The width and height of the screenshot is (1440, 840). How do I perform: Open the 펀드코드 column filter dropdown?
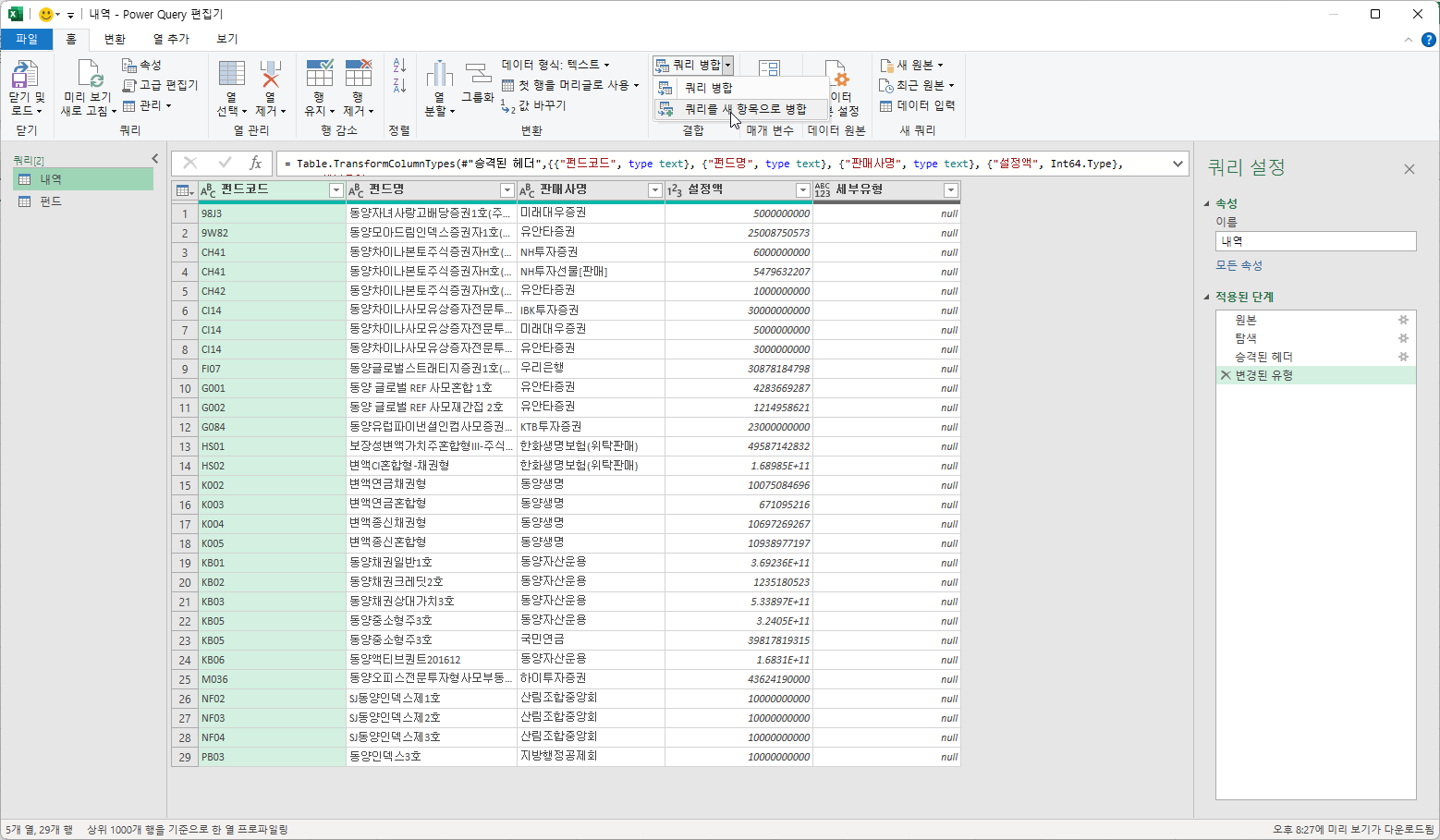pos(336,190)
